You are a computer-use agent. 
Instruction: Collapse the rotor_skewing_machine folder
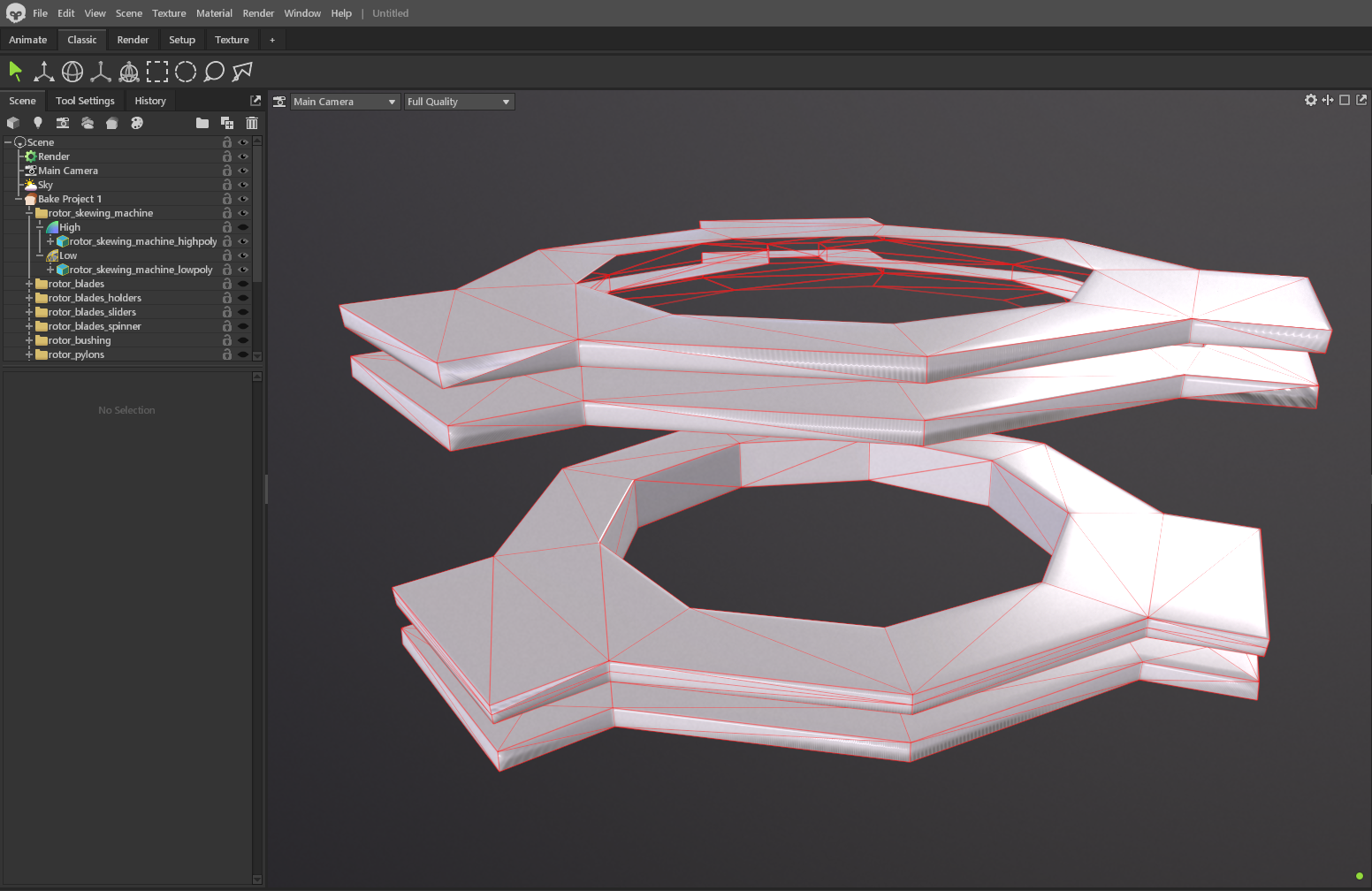29,213
